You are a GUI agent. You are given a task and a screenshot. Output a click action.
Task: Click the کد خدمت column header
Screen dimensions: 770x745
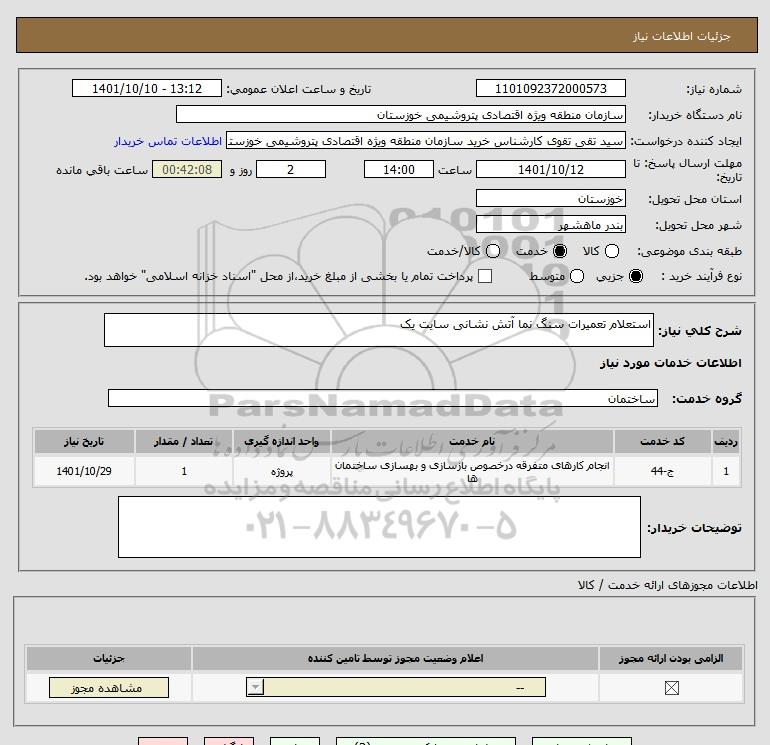tap(662, 441)
